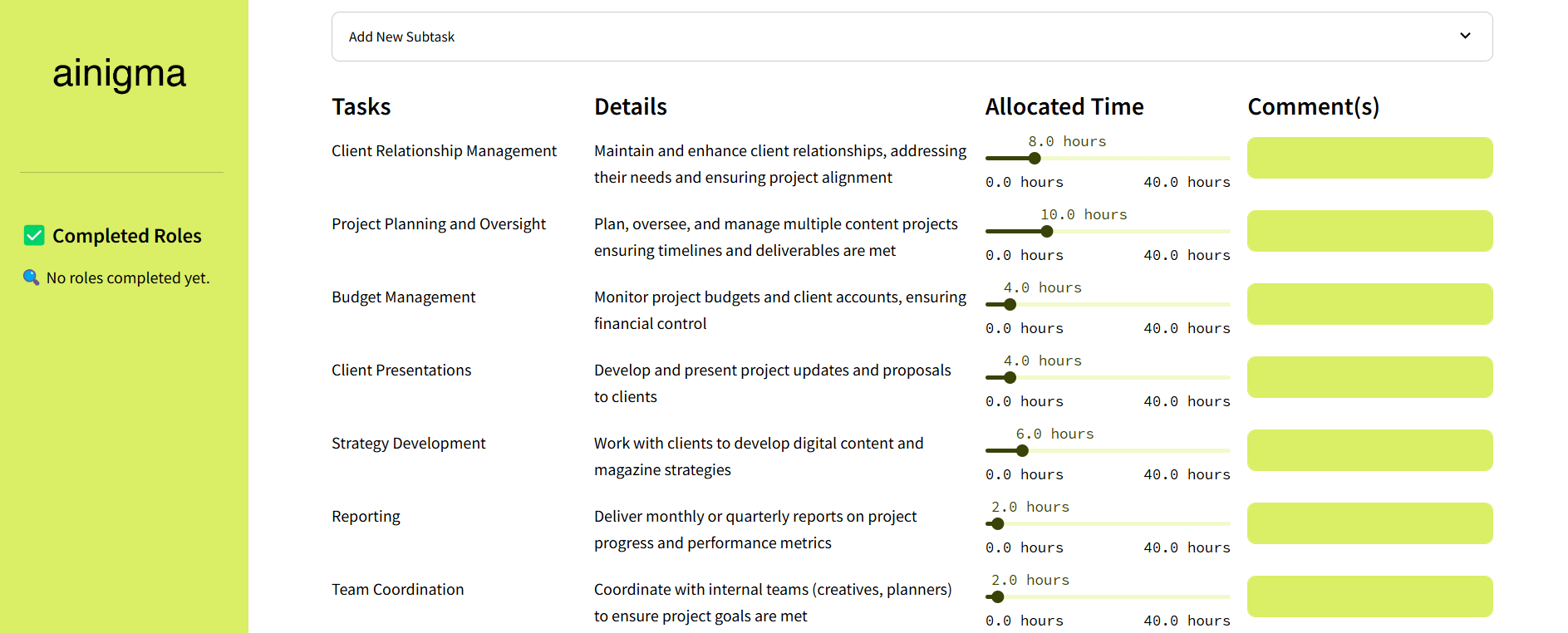The image size is (1568, 633).
Task: Click the comment field for Client Presentations
Action: coord(1369,377)
